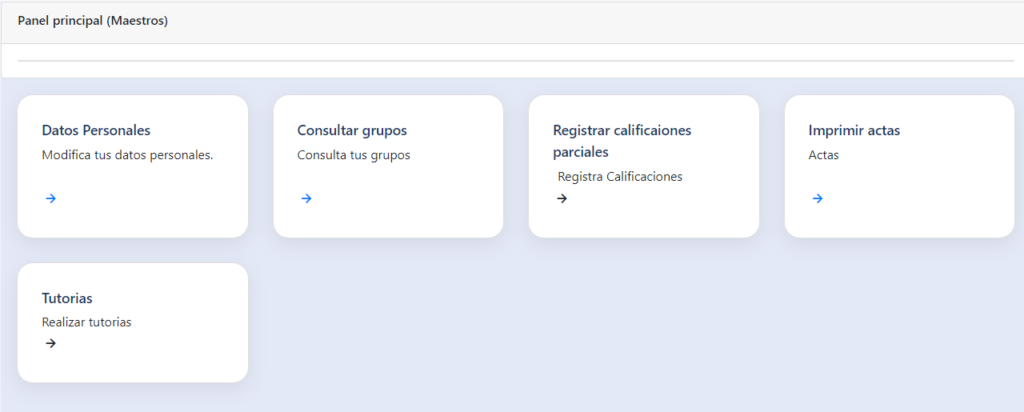Click the 'Registra Calificaciones' description text
This screenshot has height=412, width=1024.
[x=620, y=177]
